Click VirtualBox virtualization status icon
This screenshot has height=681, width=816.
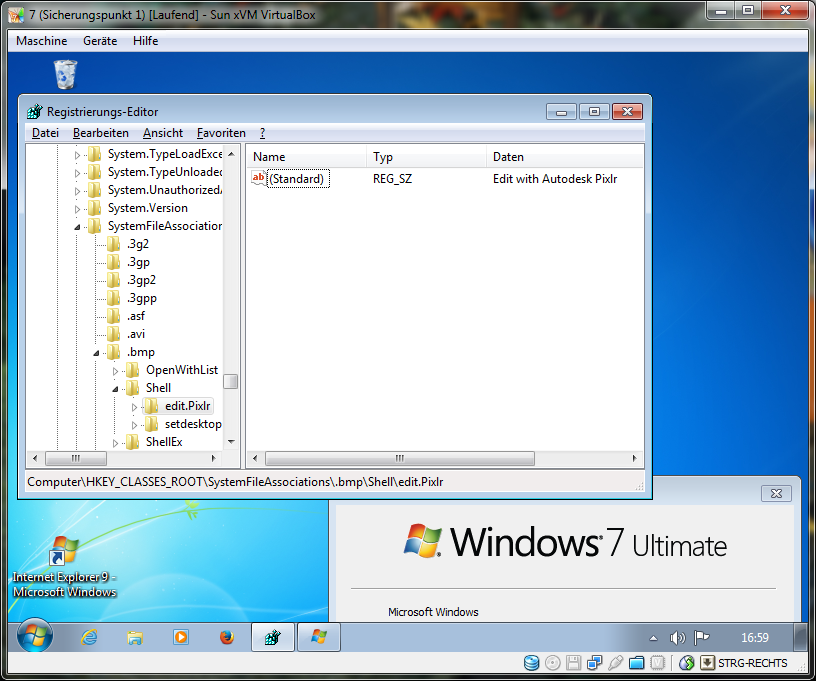[x=658, y=663]
